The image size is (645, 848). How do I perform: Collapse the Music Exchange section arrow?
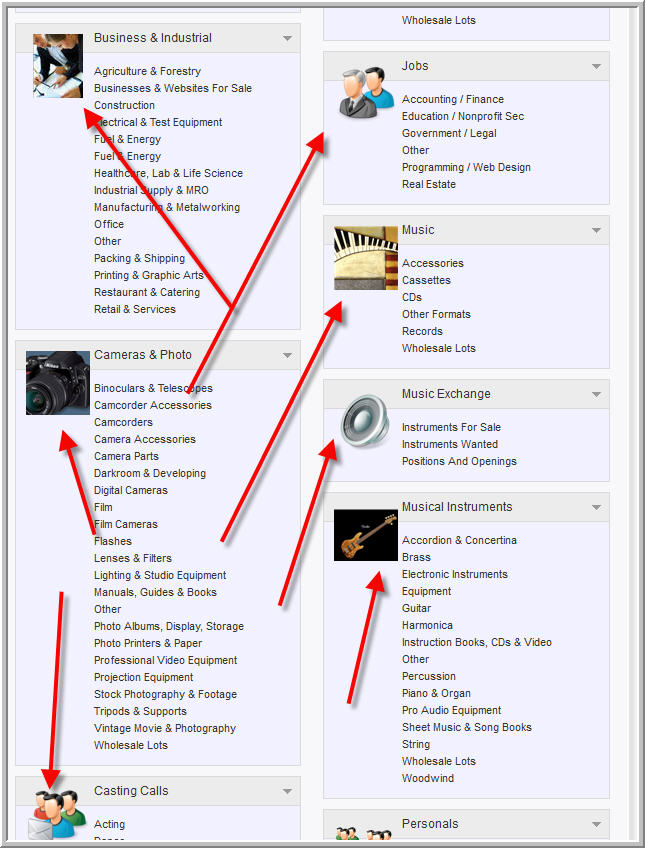(x=596, y=394)
